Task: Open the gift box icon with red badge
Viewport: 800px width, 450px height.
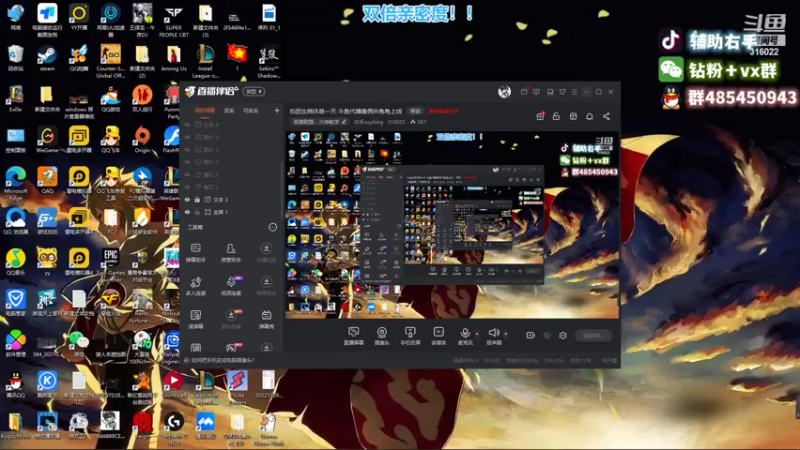Action: pos(540,116)
